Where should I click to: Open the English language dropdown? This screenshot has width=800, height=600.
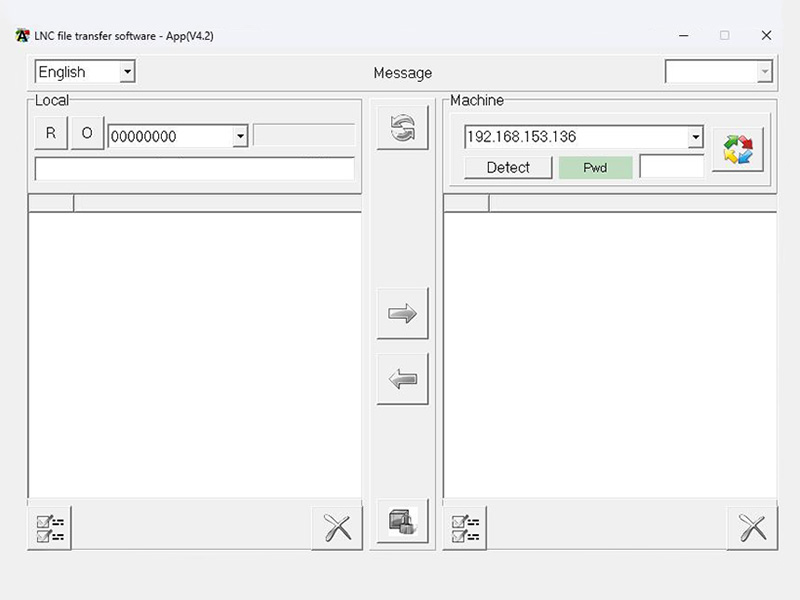coord(127,71)
